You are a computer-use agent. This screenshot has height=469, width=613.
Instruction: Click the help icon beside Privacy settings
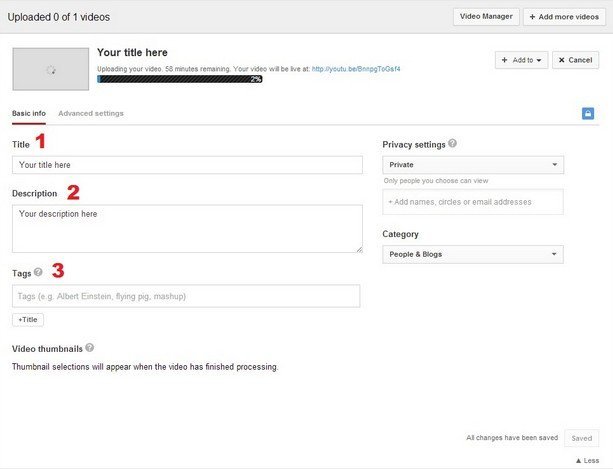453,143
